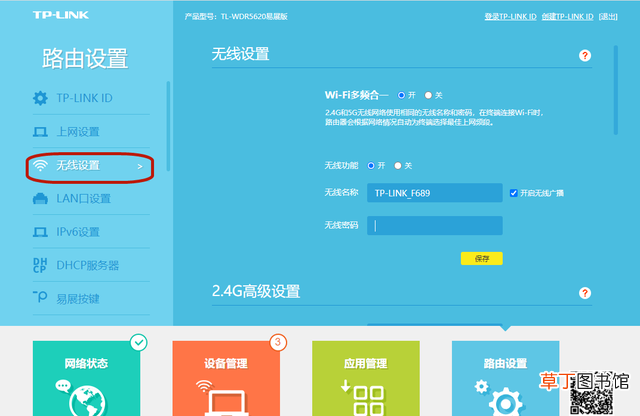Click the TP-LINK ID gear icon
This screenshot has height=416, width=640.
(x=40, y=98)
